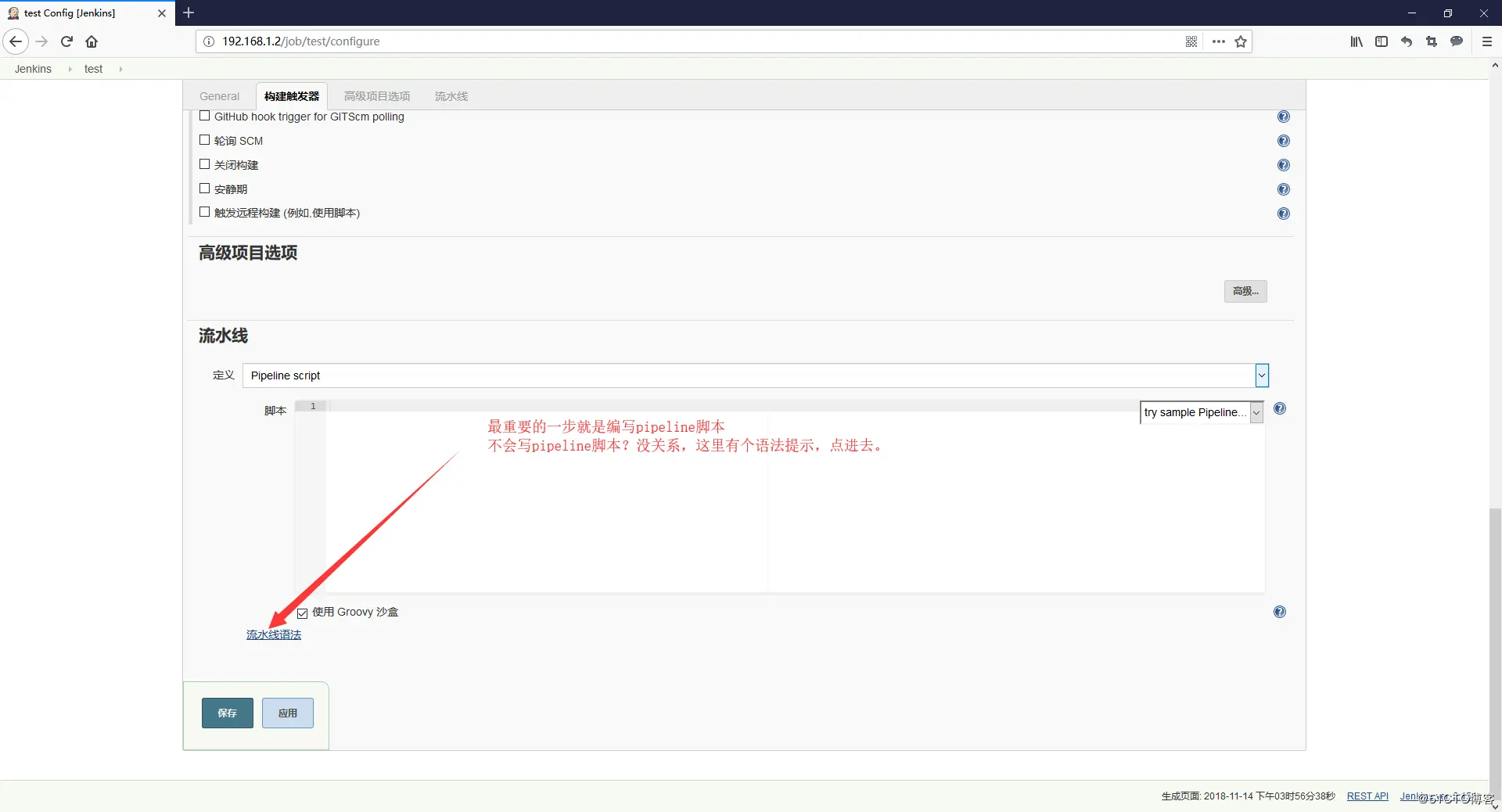Image resolution: width=1502 pixels, height=812 pixels.
Task: Enable GitHub hook trigger for GITScm polling
Action: coord(205,116)
